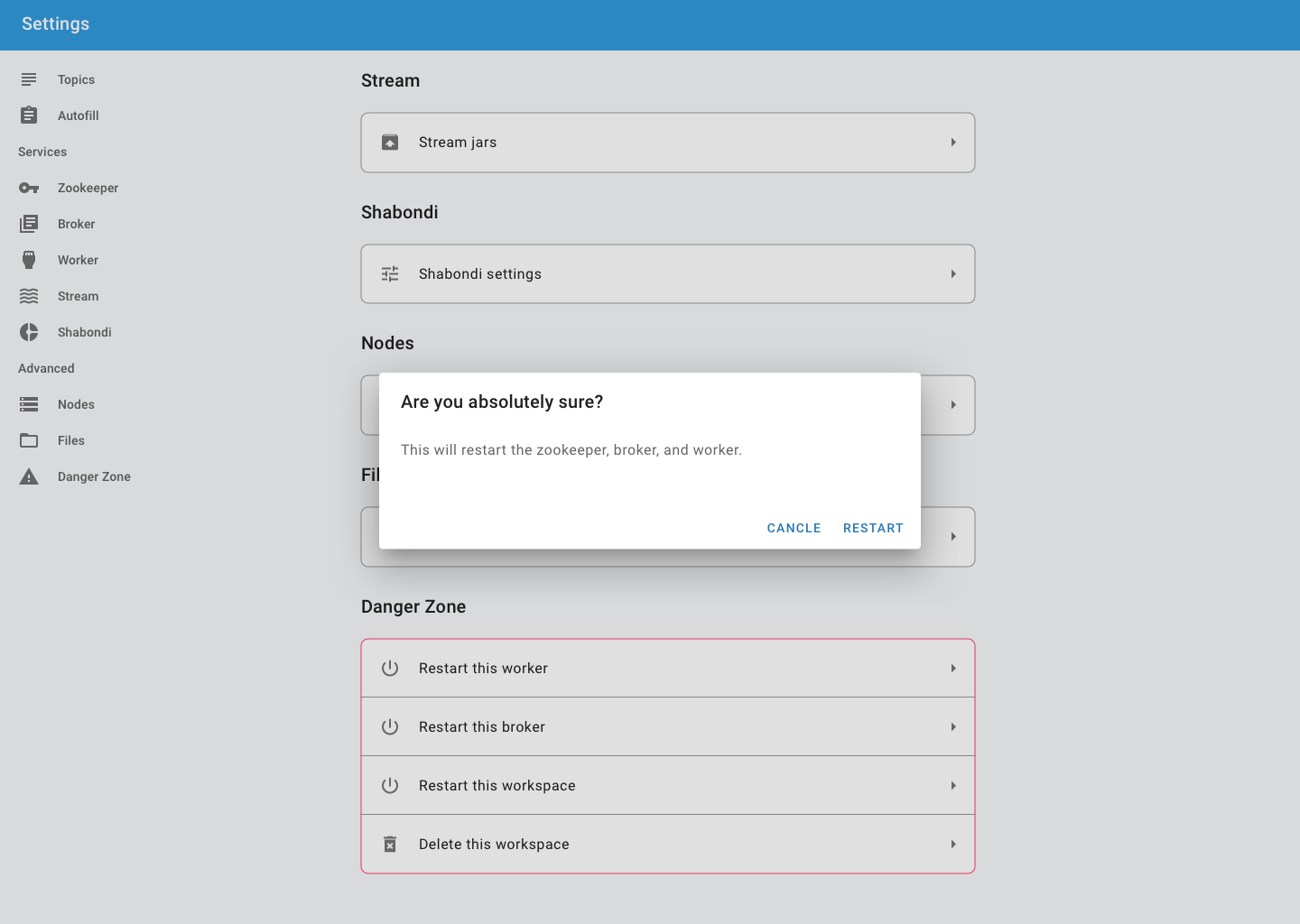
Task: Click the Danger Zone section heading
Action: [x=413, y=606]
